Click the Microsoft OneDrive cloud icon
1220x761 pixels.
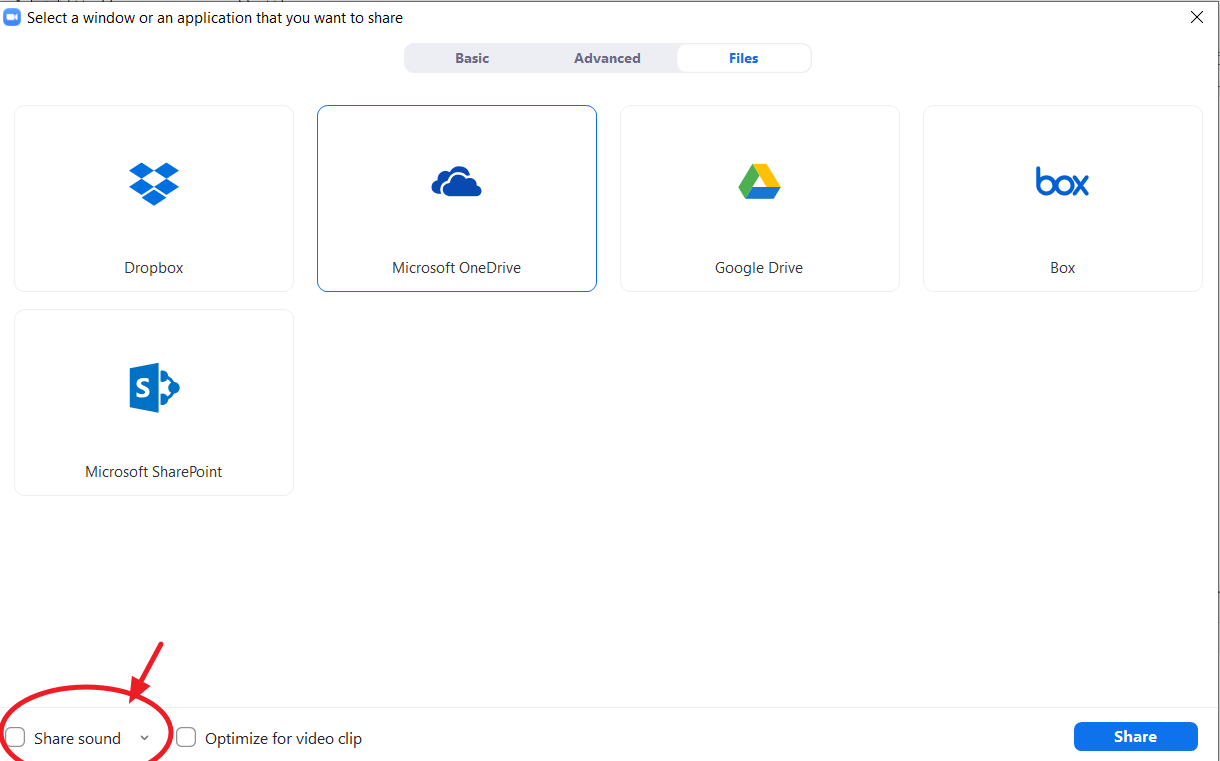[x=456, y=181]
